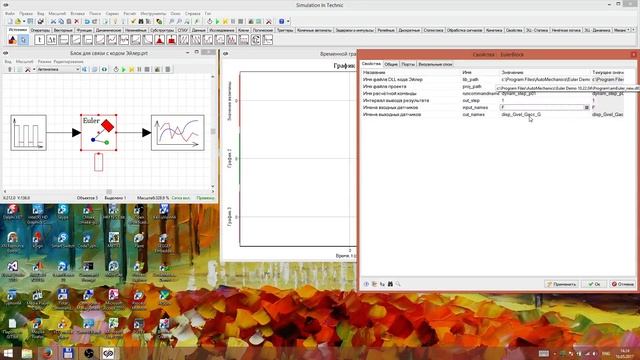Click the crossed tools icon in project window toolbar

tap(28, 69)
